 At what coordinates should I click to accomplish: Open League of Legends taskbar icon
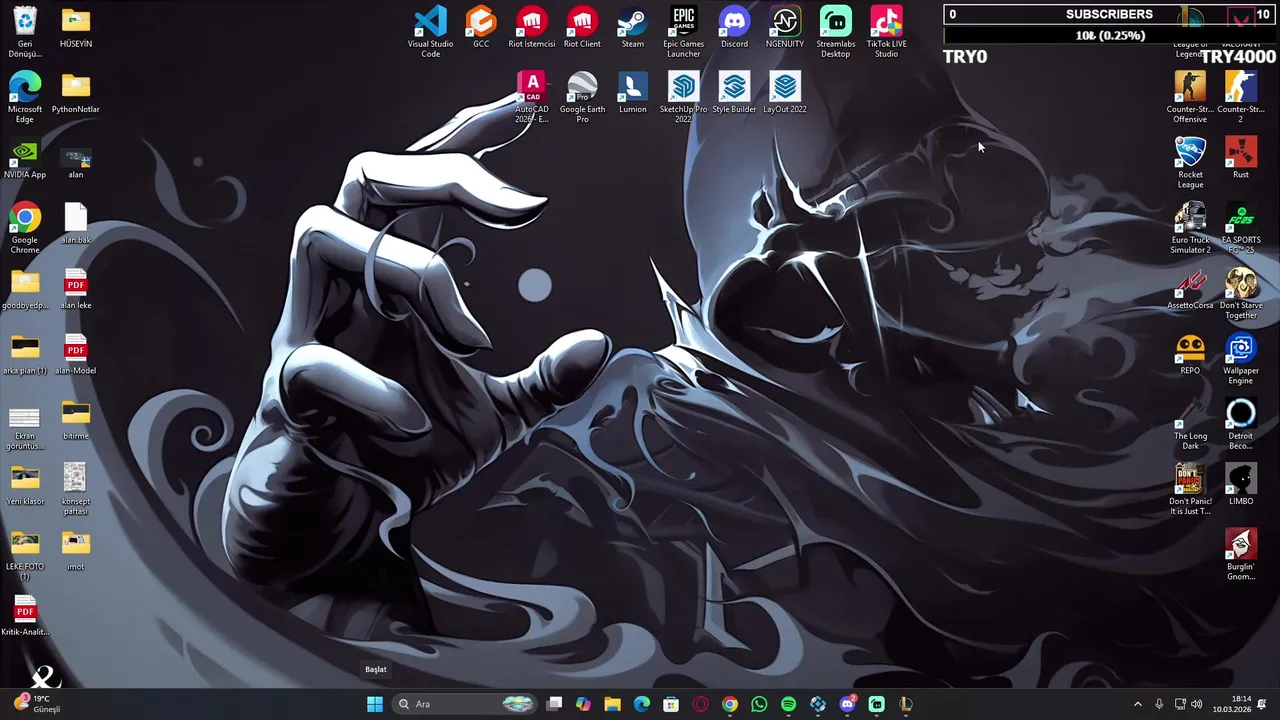(906, 704)
